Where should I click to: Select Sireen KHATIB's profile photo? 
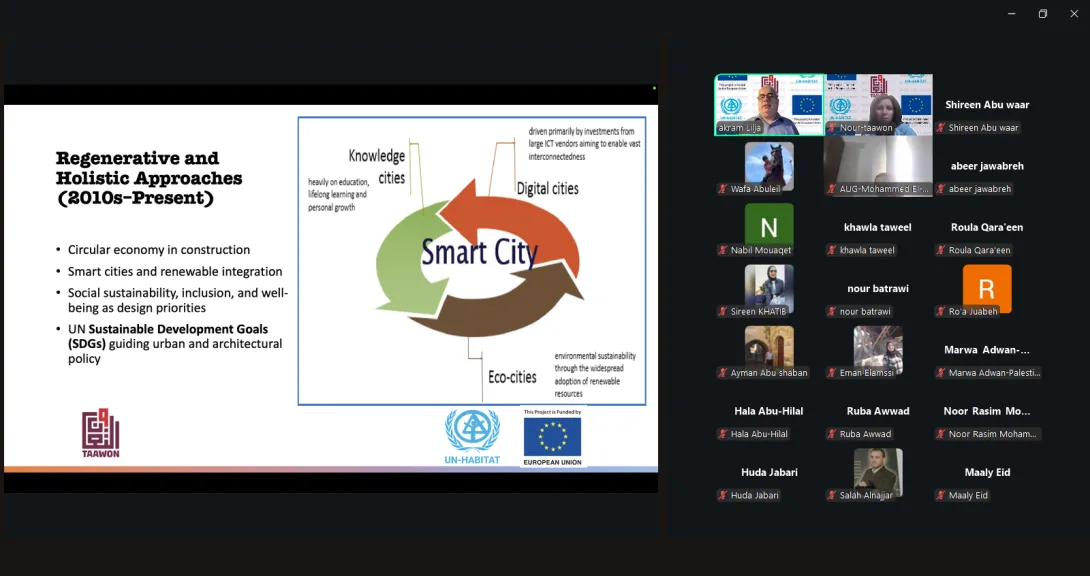[769, 288]
